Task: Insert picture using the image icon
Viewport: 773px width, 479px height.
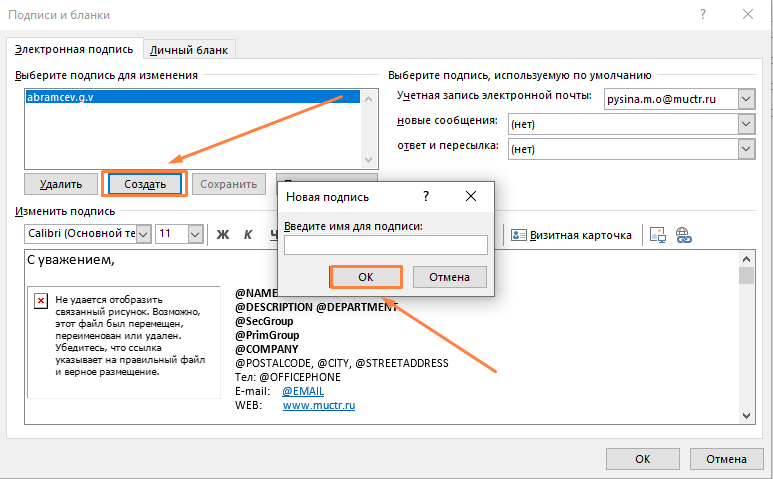Action: [x=658, y=235]
